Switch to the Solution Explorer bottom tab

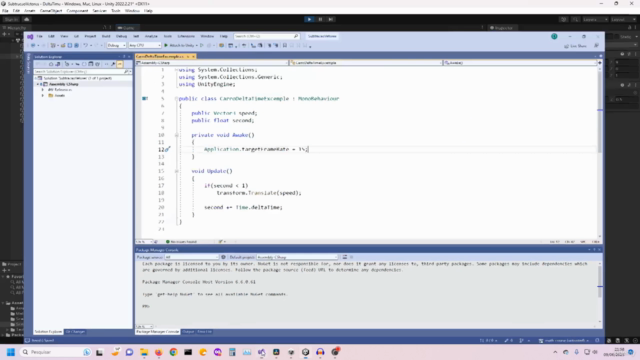point(48,331)
